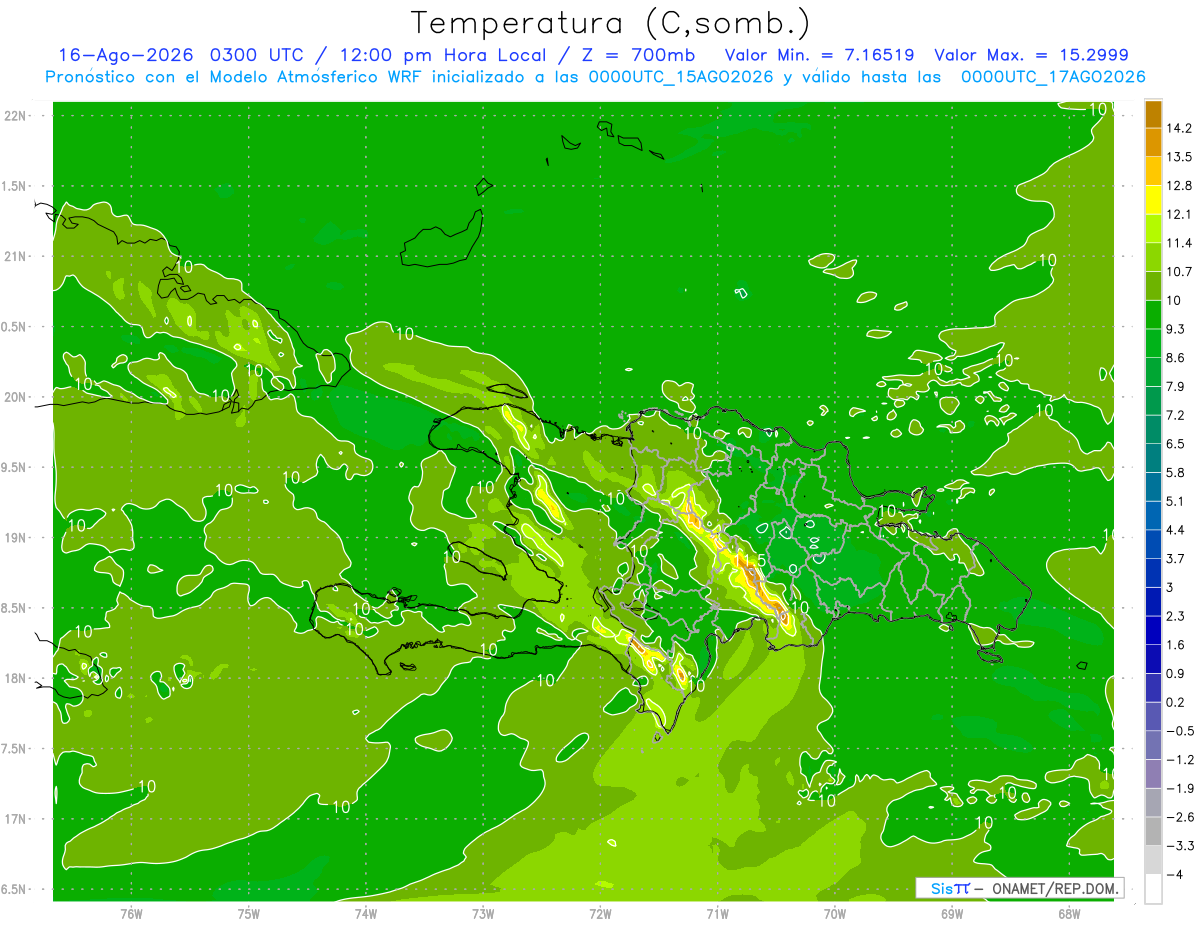Click the "68W" longitude axis label
This screenshot has height=927, width=1200.
(1068, 914)
